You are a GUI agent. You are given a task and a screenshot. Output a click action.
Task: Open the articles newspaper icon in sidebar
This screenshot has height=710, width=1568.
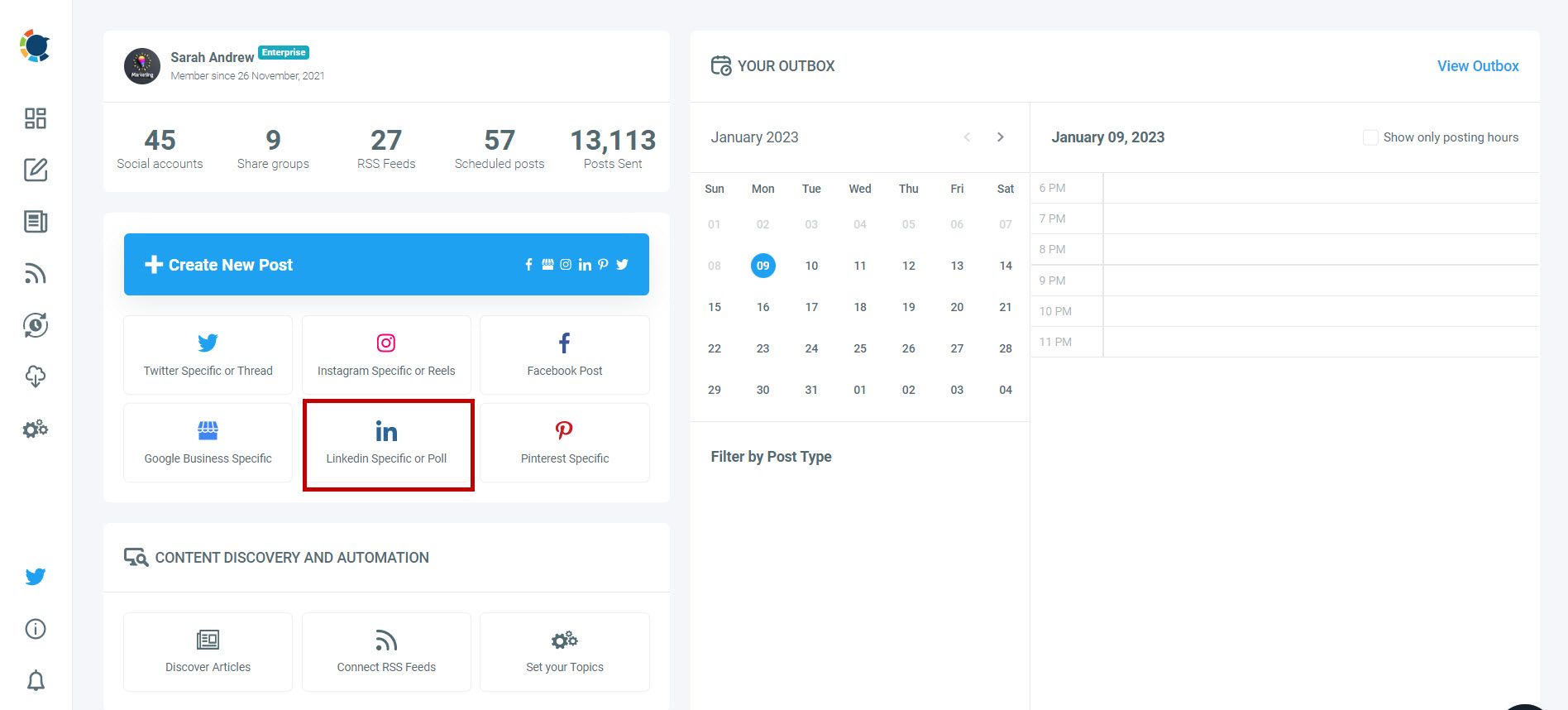[x=36, y=222]
